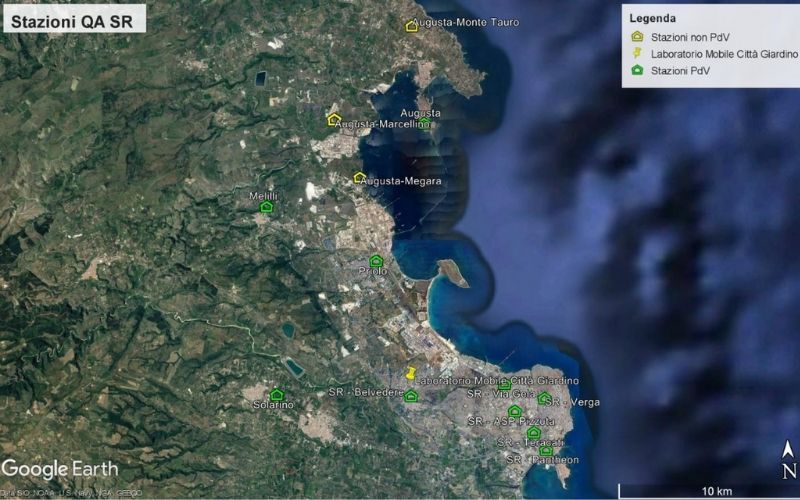The image size is (800, 500).
Task: Select the SR - Pantheon station marker
Action: click(x=546, y=451)
